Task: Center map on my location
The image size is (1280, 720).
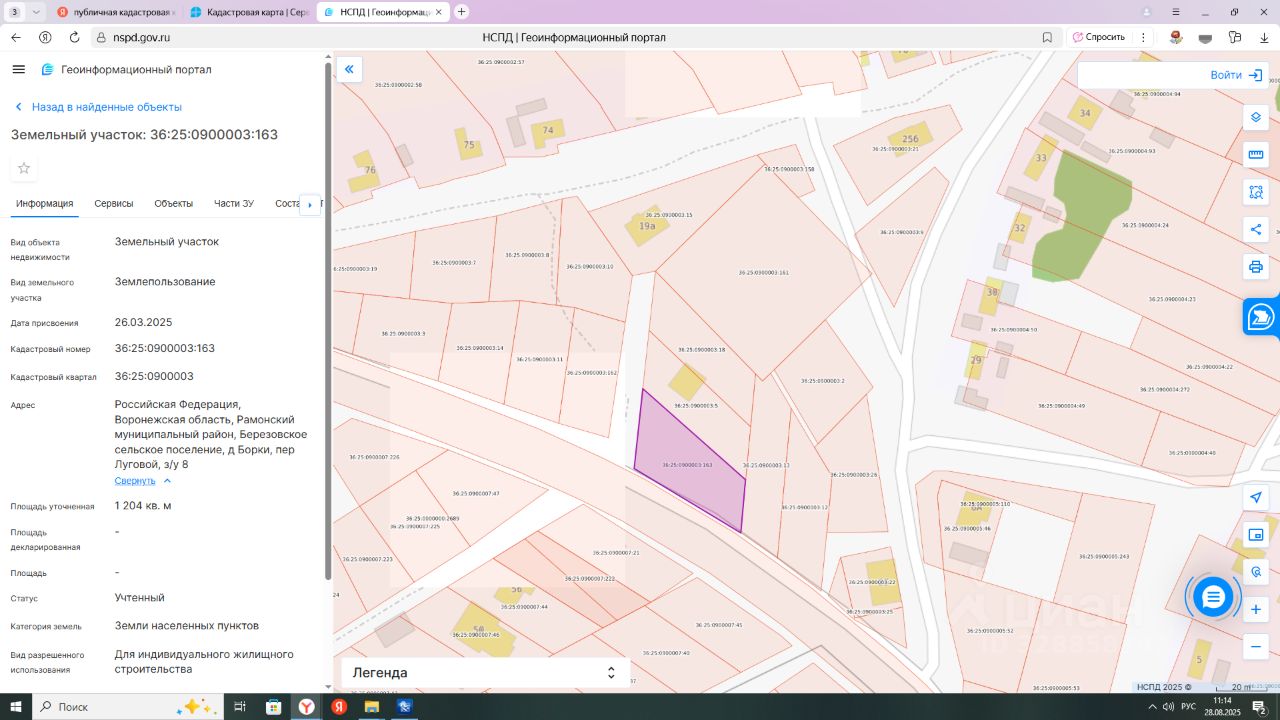Action: pos(1256,498)
